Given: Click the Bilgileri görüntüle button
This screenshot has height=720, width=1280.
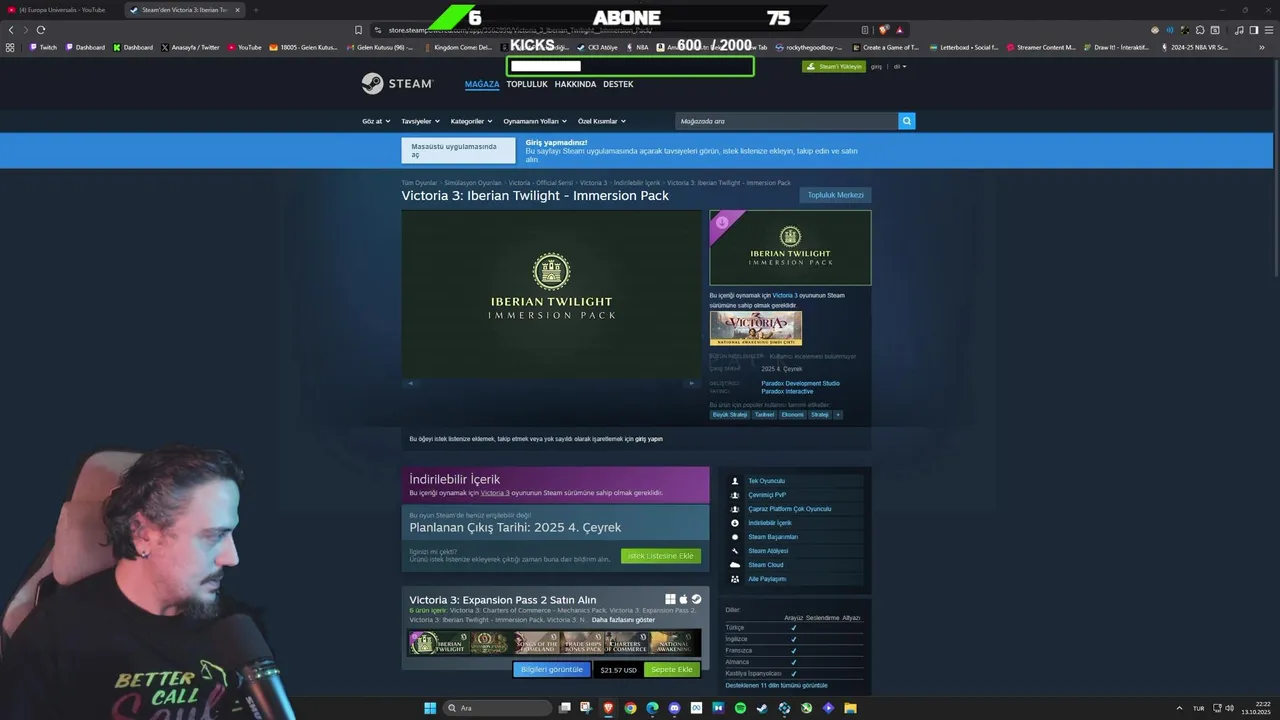Looking at the screenshot, I should pyautogui.click(x=552, y=670).
